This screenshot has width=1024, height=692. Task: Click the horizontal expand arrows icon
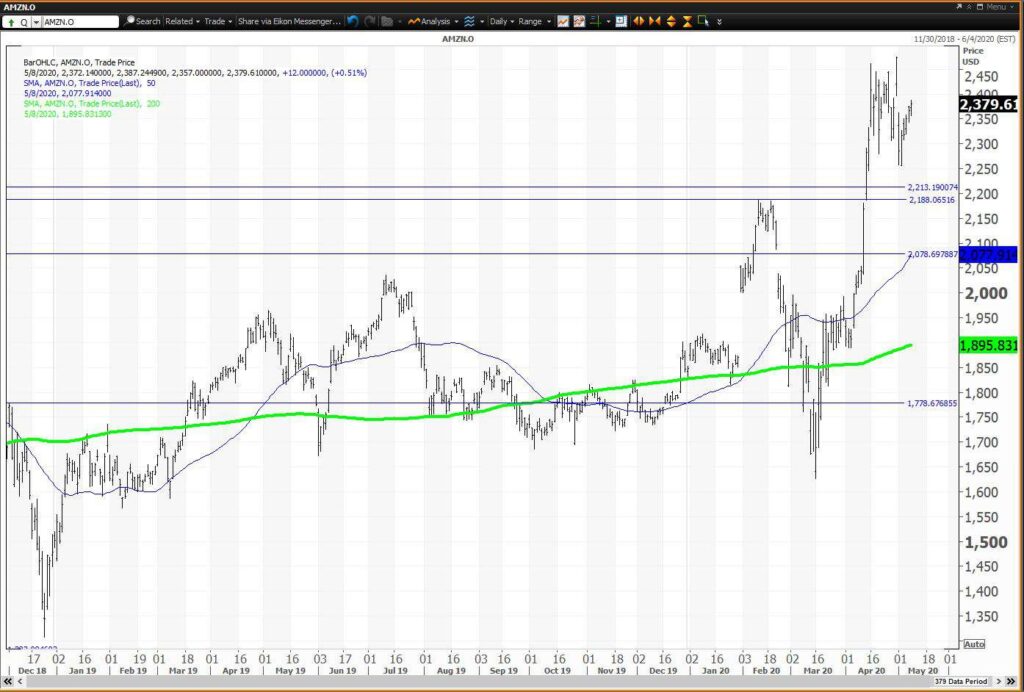coord(638,21)
